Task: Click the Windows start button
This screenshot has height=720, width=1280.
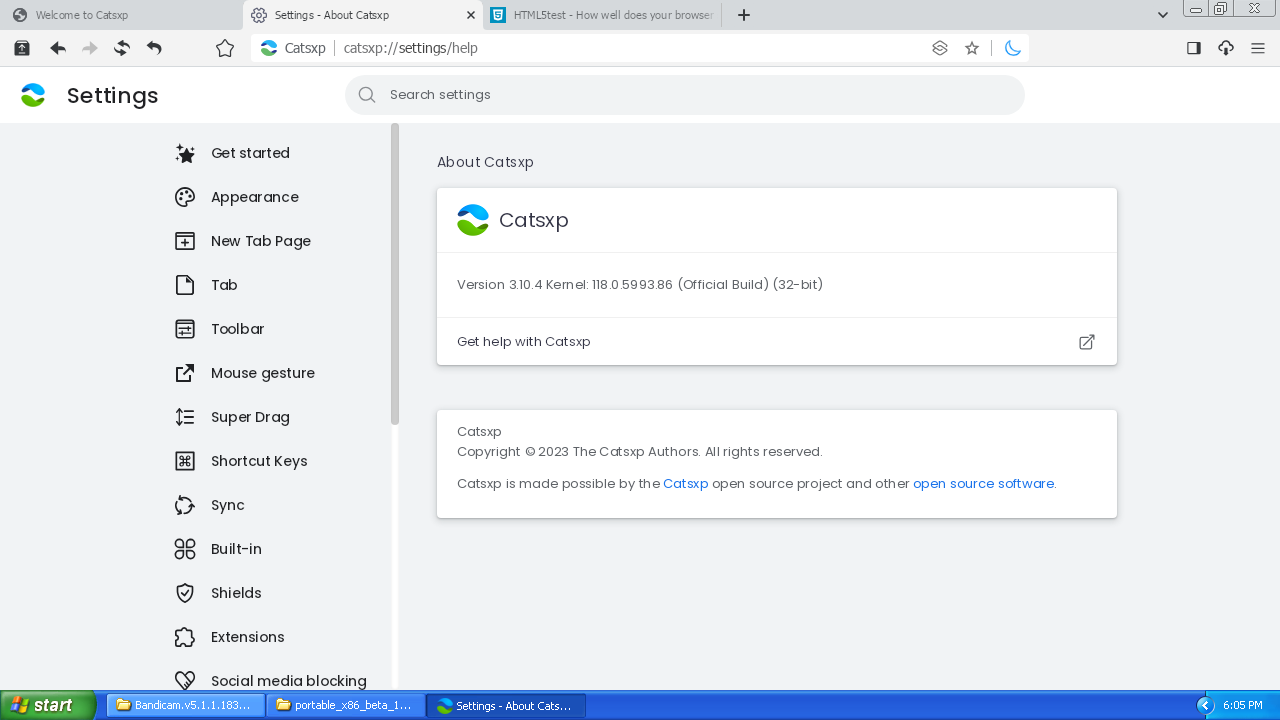Action: 48,705
